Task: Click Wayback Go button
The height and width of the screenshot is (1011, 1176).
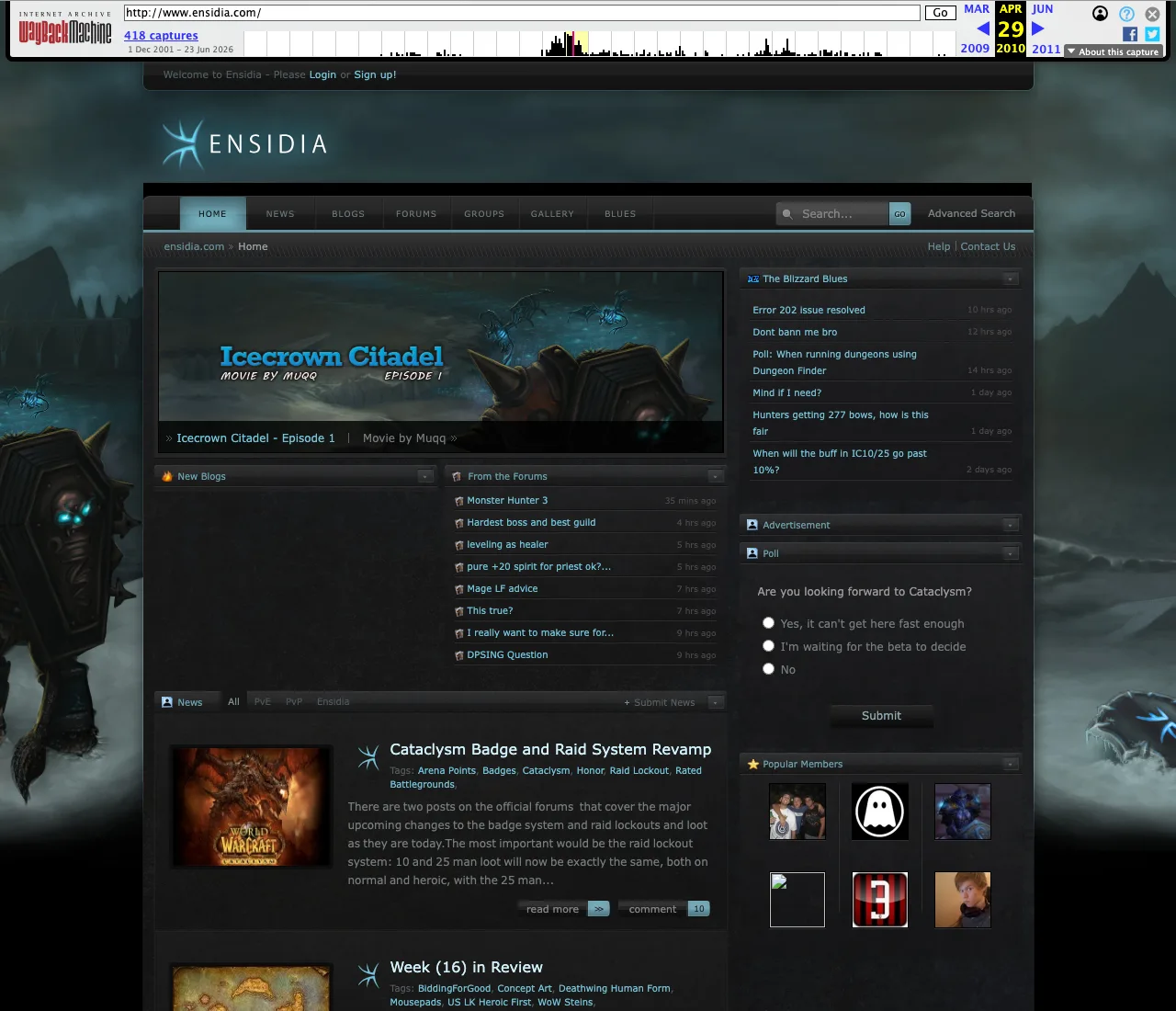Action: [x=941, y=13]
